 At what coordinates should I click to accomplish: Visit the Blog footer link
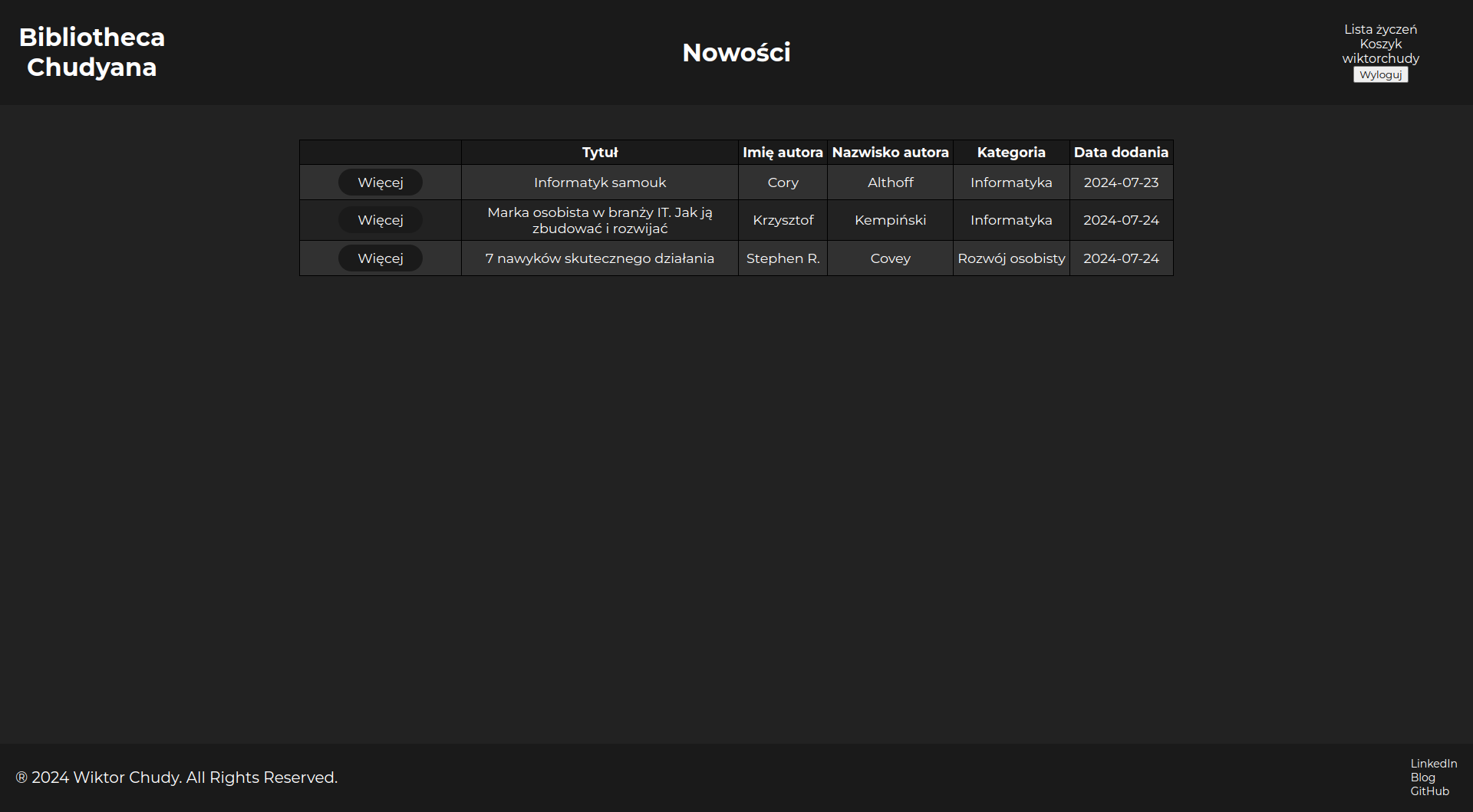tap(1422, 777)
